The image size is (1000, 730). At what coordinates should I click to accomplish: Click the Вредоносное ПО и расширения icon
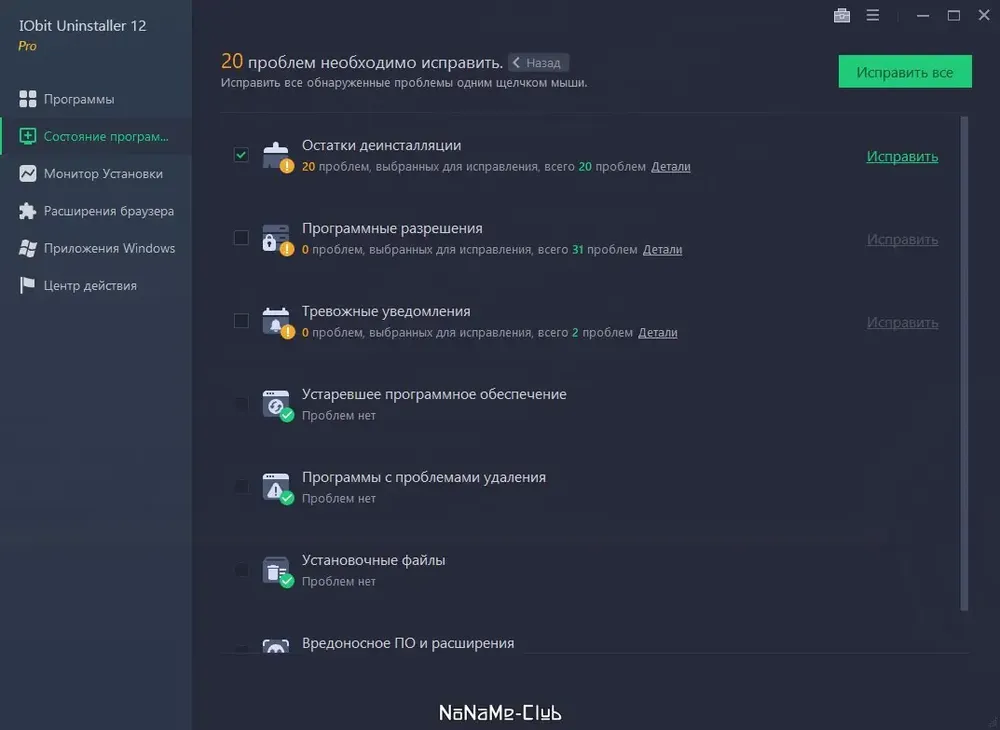(x=276, y=645)
